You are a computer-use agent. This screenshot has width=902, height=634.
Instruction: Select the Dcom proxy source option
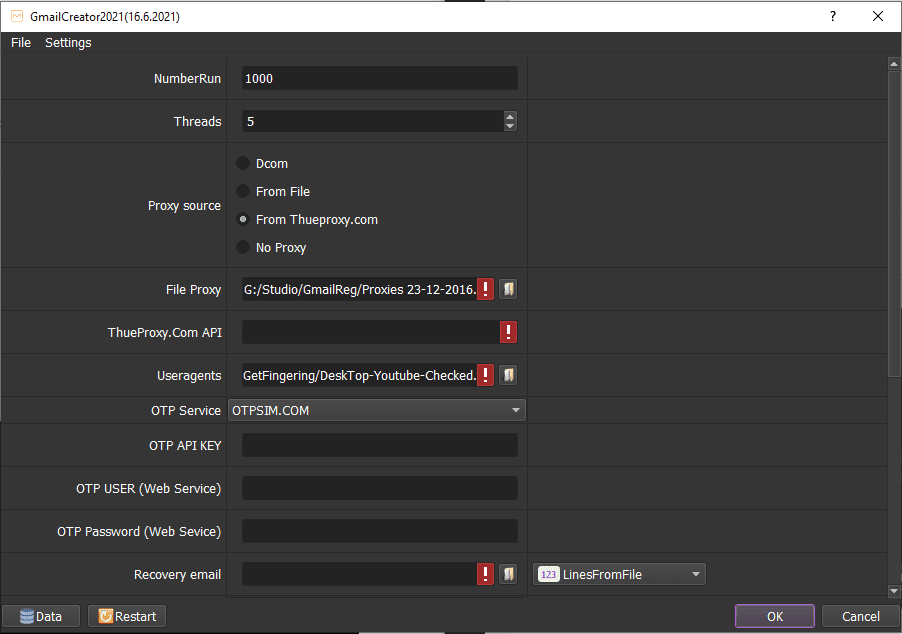coord(243,163)
